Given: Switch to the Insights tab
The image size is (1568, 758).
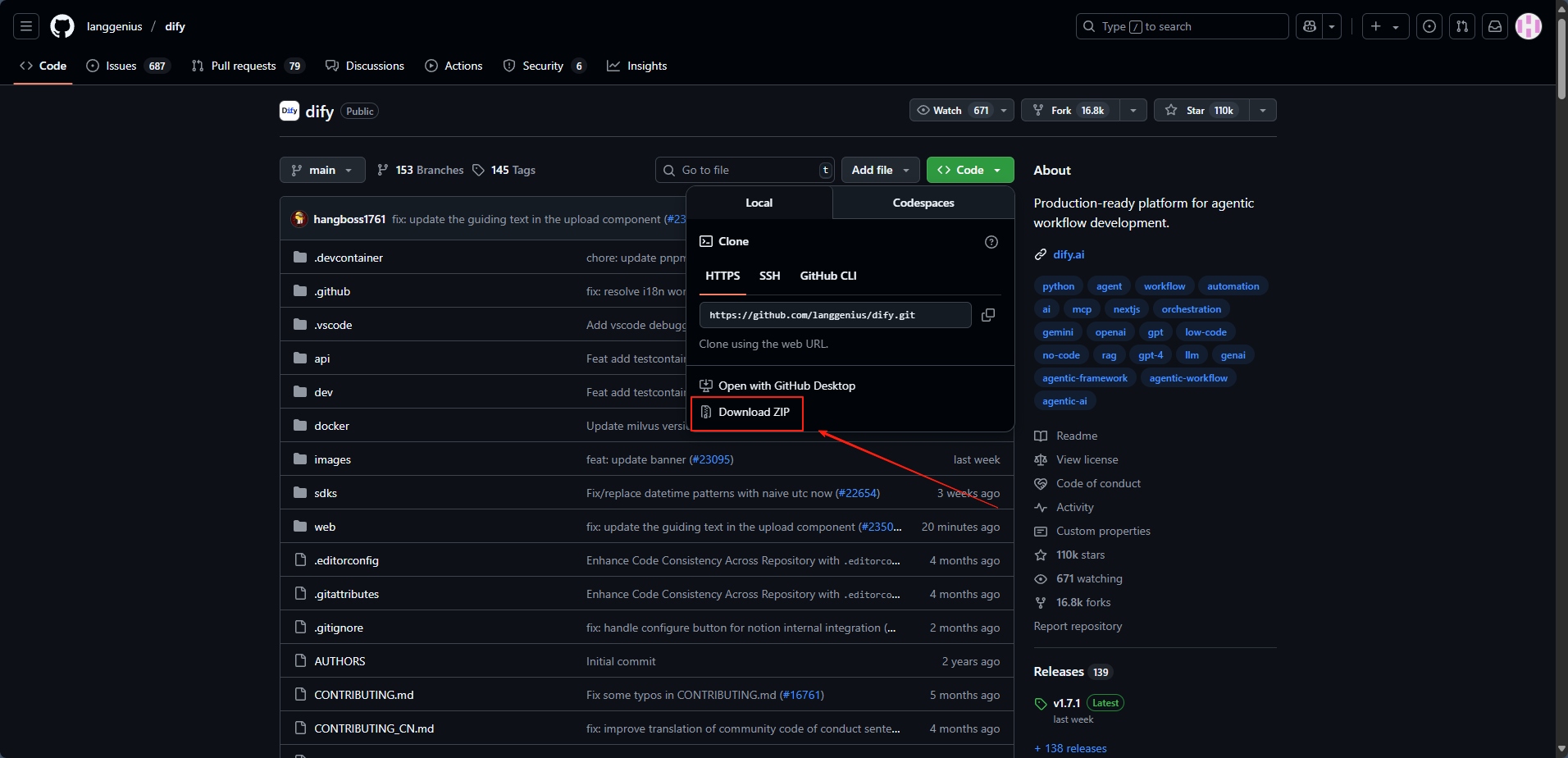Looking at the screenshot, I should coord(637,66).
